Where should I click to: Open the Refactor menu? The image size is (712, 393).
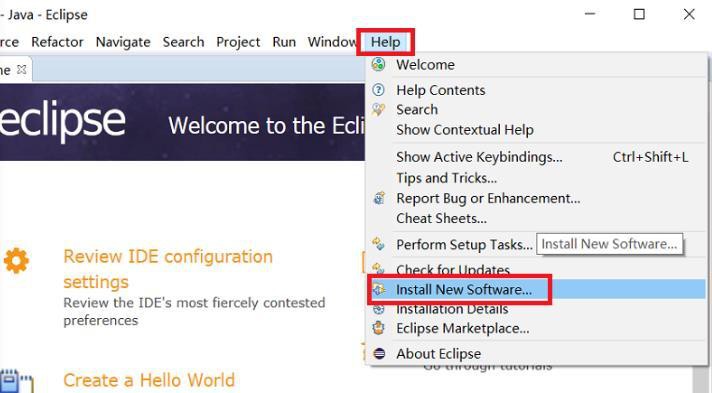(x=57, y=42)
